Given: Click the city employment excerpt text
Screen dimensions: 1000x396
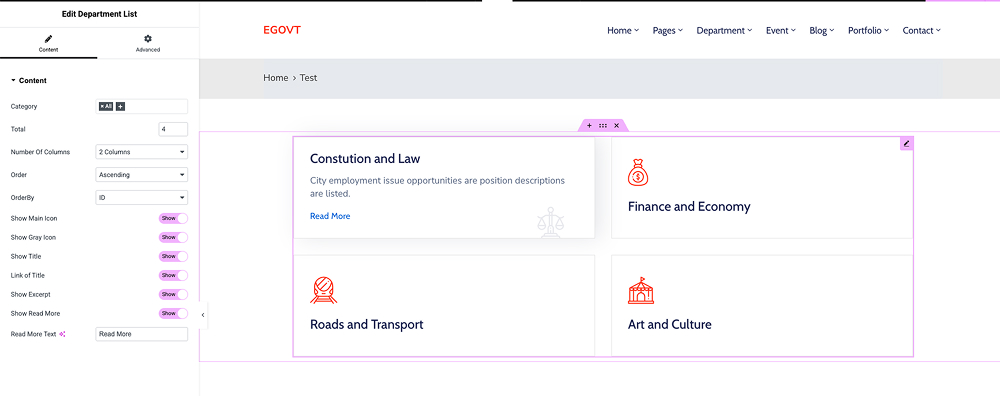Looking at the screenshot, I should click(437, 187).
